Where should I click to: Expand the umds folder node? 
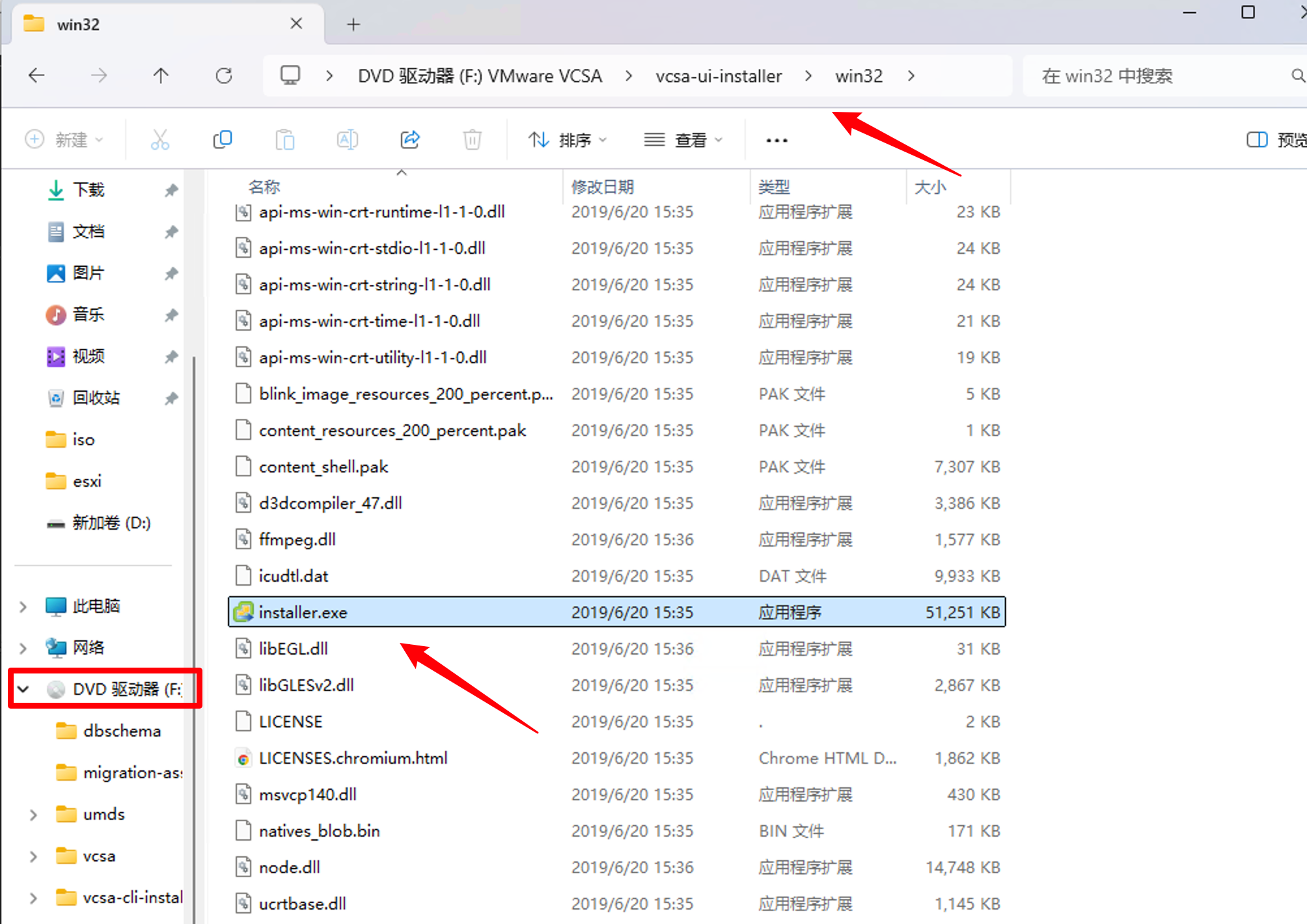(33, 815)
